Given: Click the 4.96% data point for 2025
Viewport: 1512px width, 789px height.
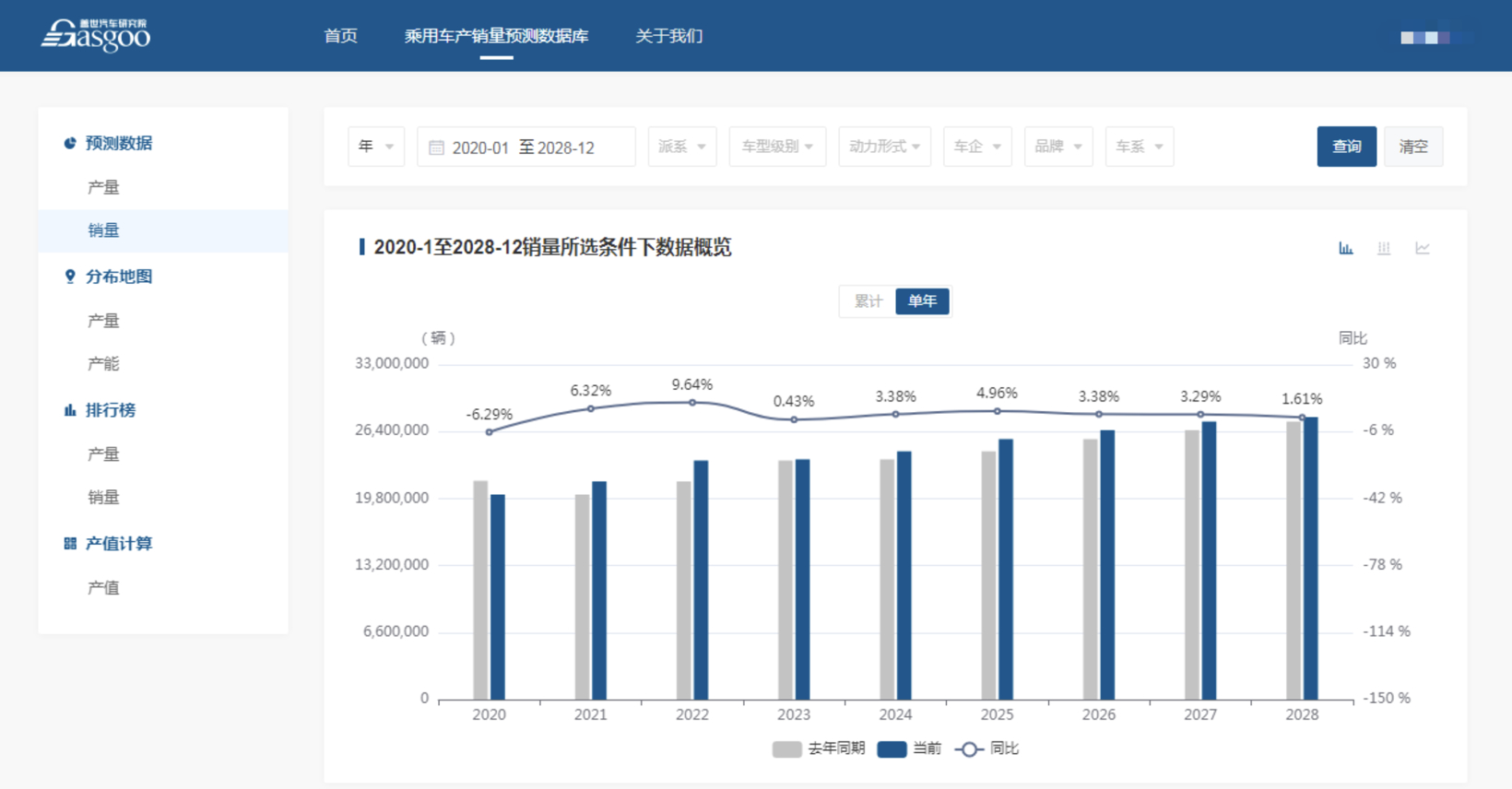Looking at the screenshot, I should click(997, 411).
